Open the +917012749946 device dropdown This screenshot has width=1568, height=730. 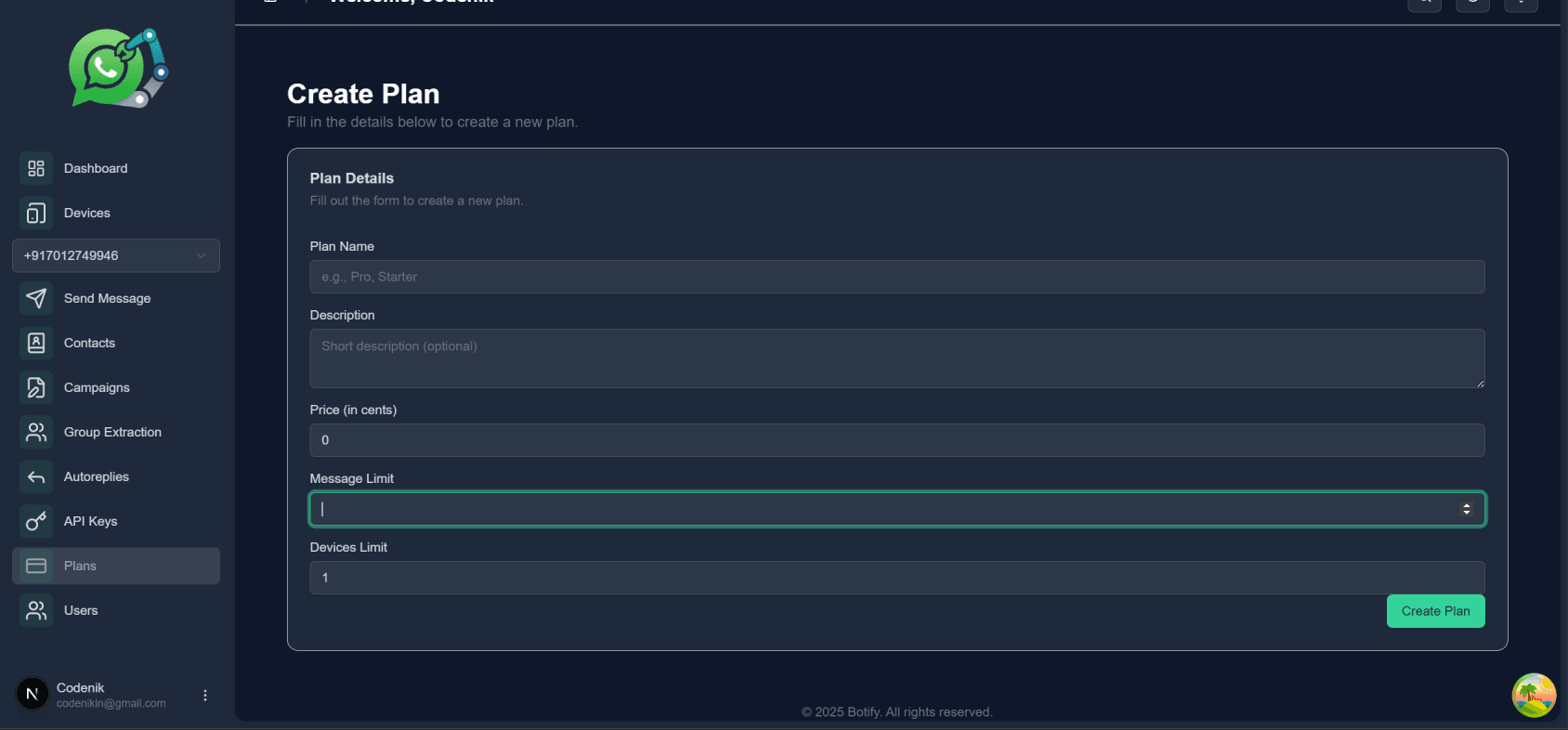click(116, 255)
